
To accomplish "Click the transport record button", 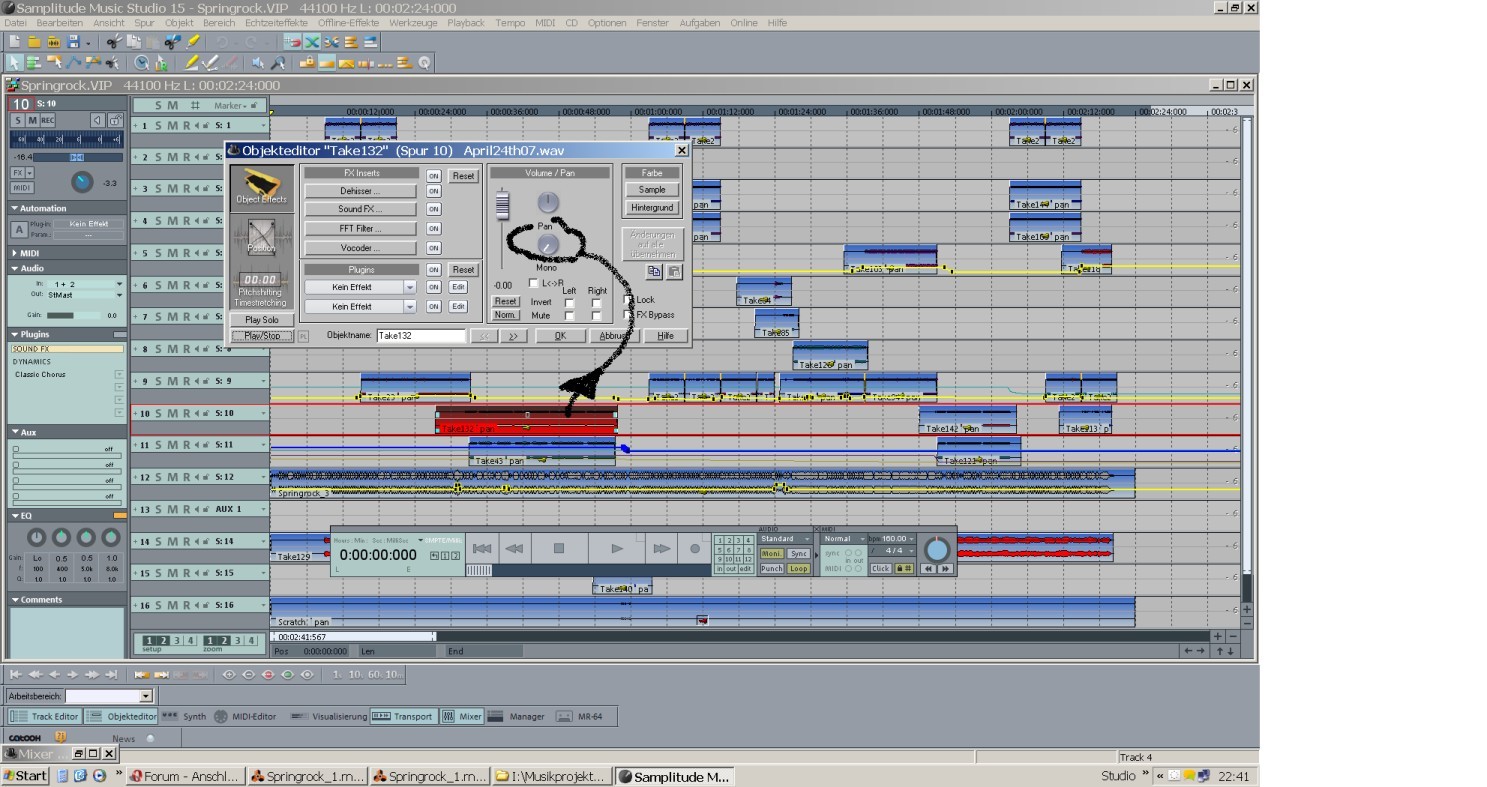I will 695,548.
